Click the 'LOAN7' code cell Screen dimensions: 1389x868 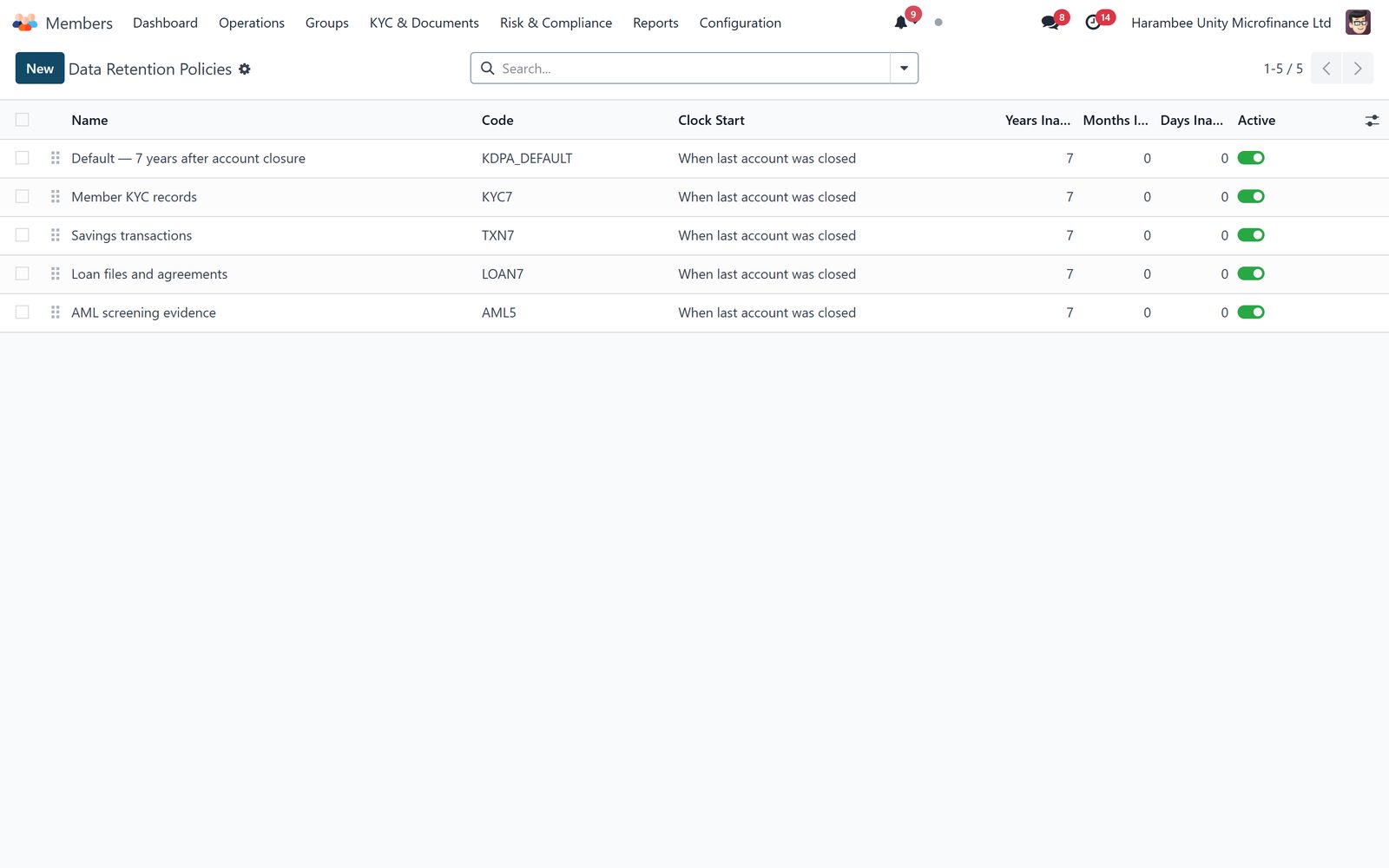503,274
